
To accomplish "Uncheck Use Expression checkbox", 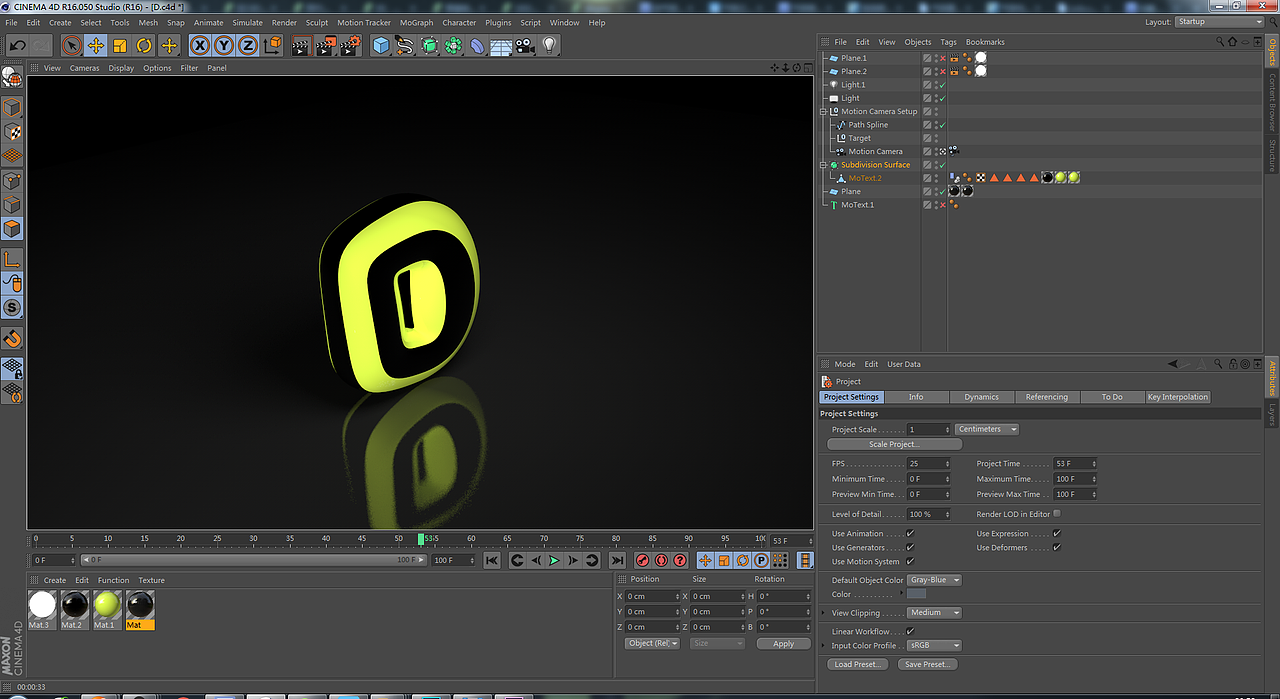I will (1057, 534).
